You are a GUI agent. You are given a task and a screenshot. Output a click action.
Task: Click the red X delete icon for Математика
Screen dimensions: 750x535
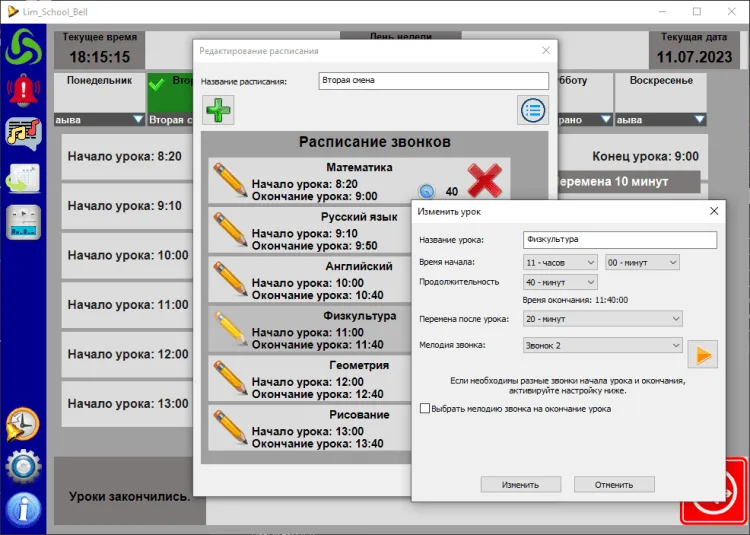tap(484, 181)
